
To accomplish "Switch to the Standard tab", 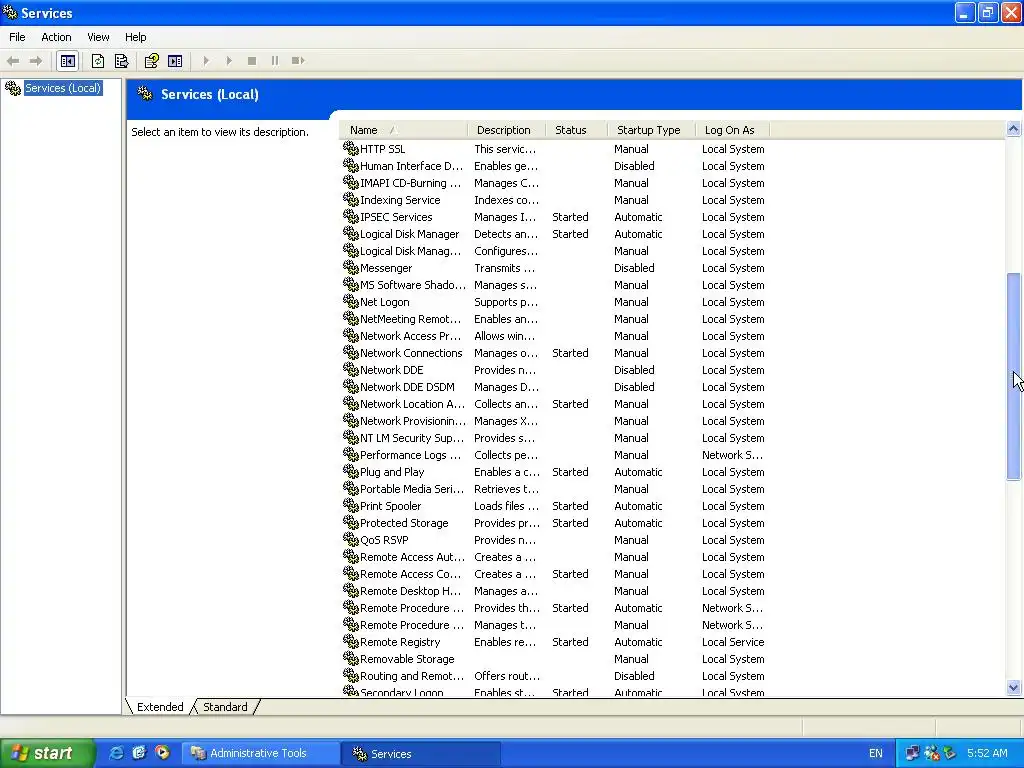I will 225,707.
